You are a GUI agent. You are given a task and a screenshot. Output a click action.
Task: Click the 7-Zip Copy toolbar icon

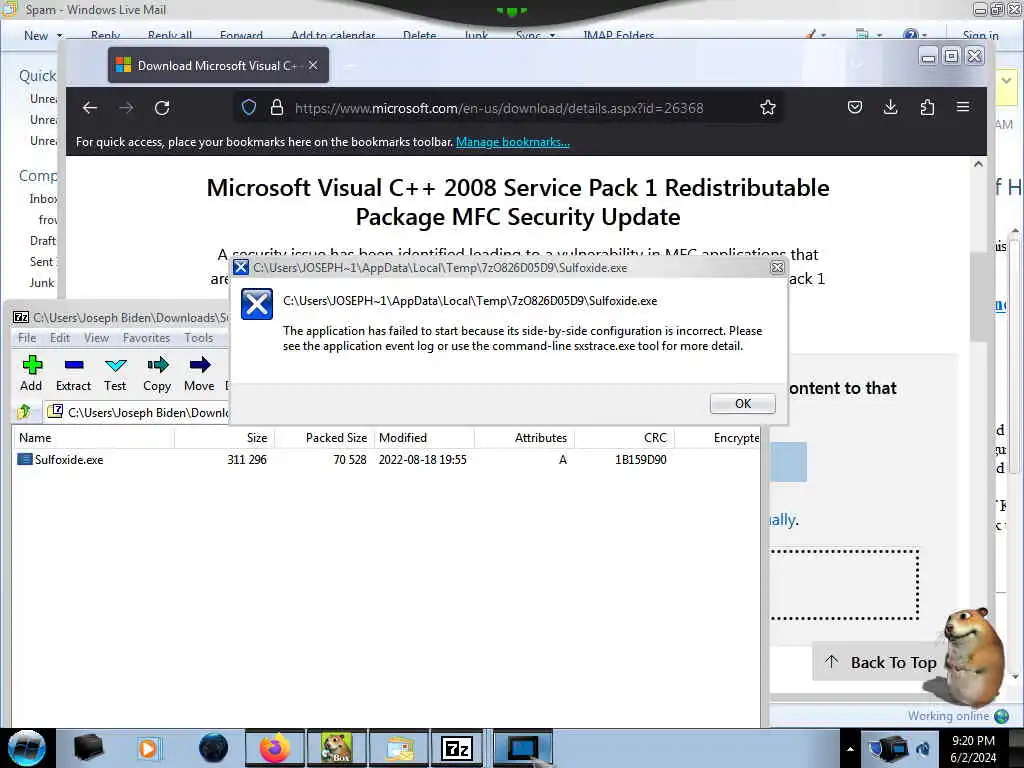[x=157, y=374]
